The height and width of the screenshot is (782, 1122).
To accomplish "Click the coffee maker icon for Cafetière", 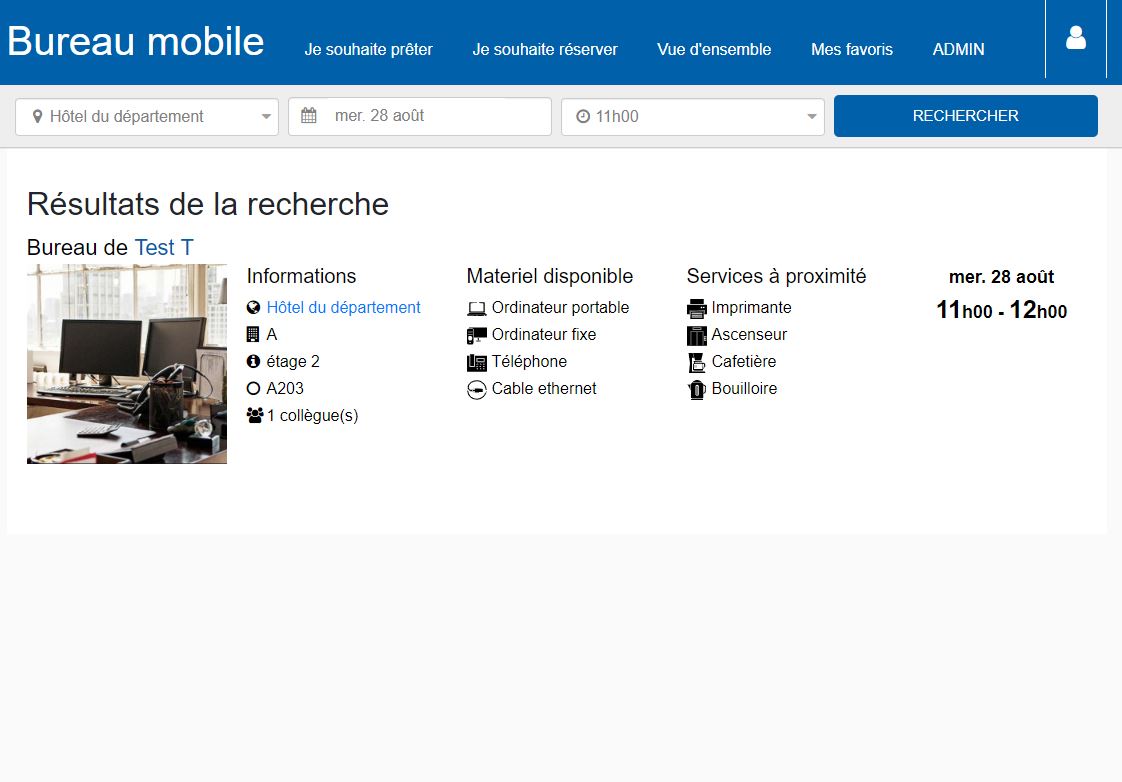I will tap(696, 363).
